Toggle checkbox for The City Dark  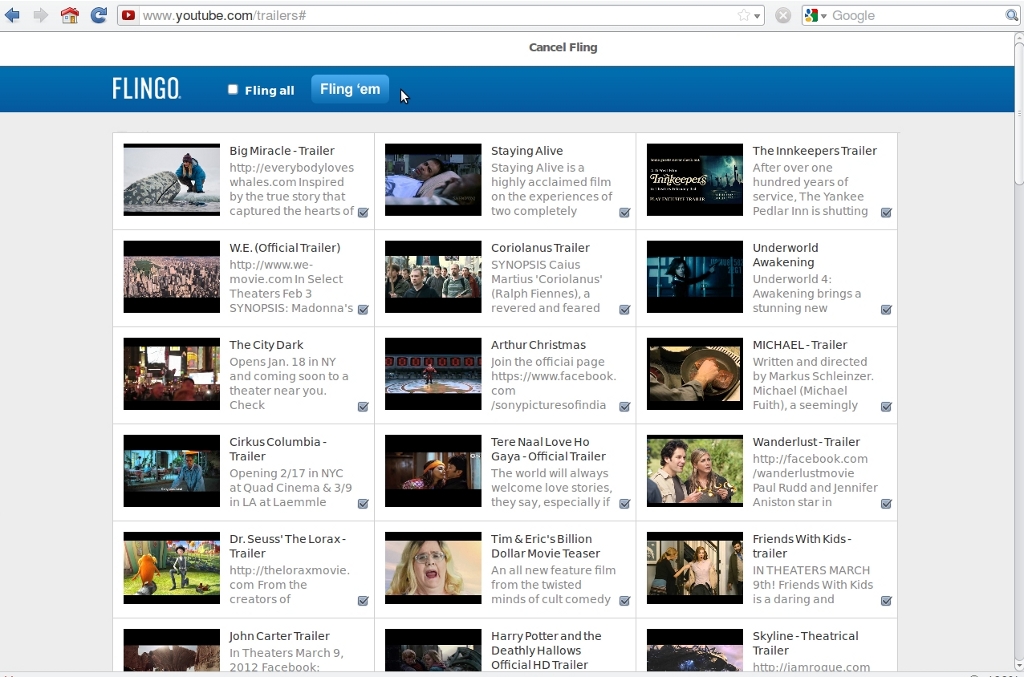point(363,407)
